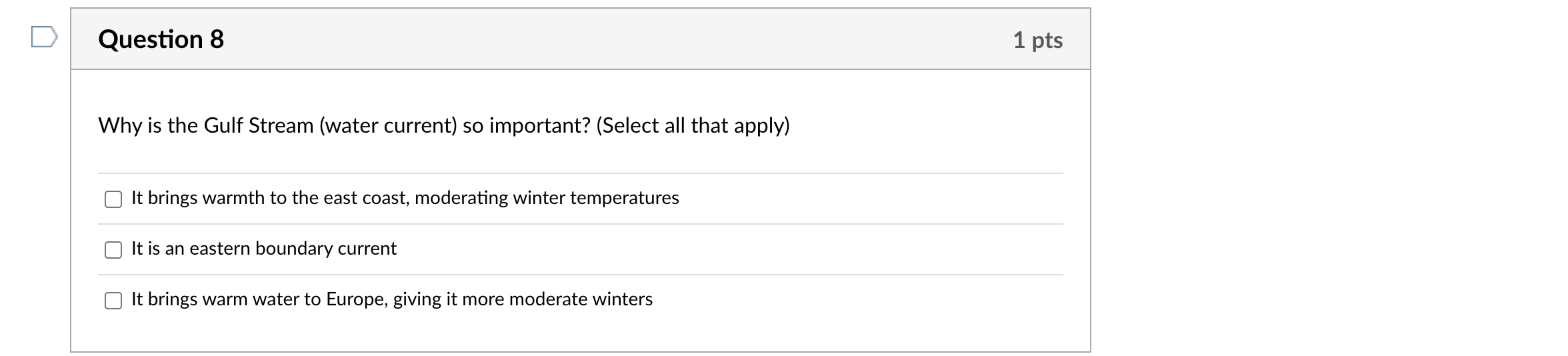Flag Question 8 with the bookmark icon
This screenshot has height=356, width=1568.
tap(44, 37)
